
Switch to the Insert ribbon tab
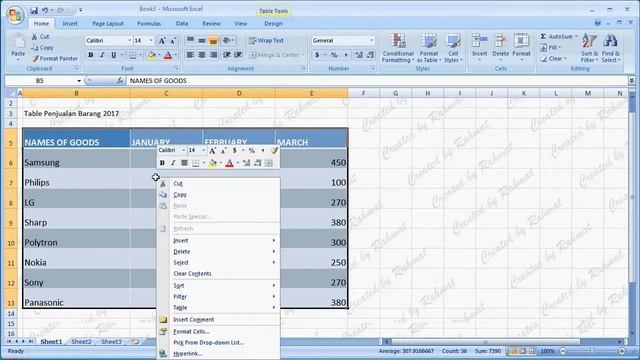[x=70, y=24]
